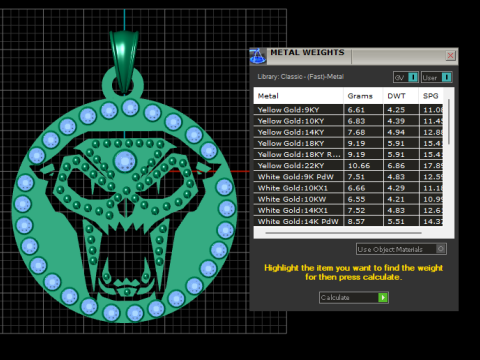
Task: Select the Yellow Gold:18KY row
Action: click(x=348, y=143)
